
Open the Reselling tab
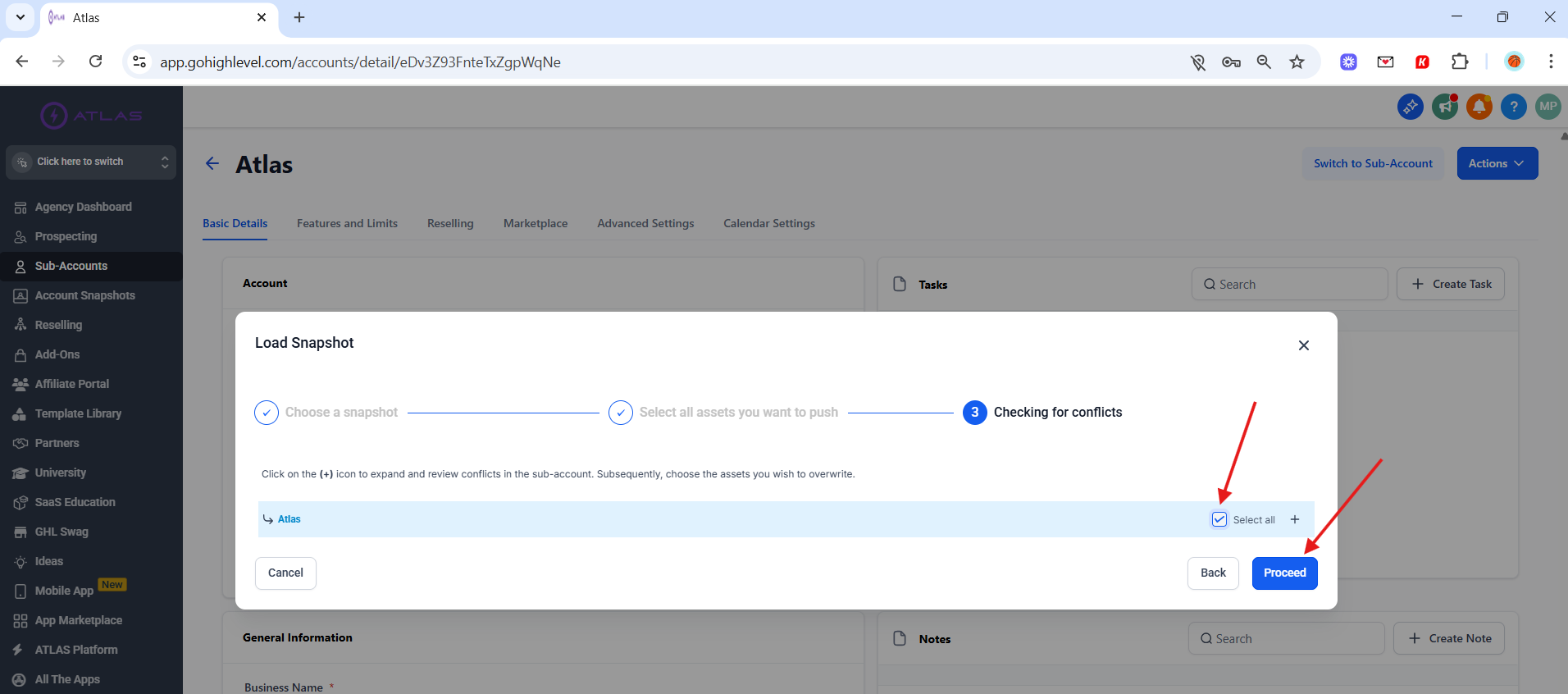(450, 223)
